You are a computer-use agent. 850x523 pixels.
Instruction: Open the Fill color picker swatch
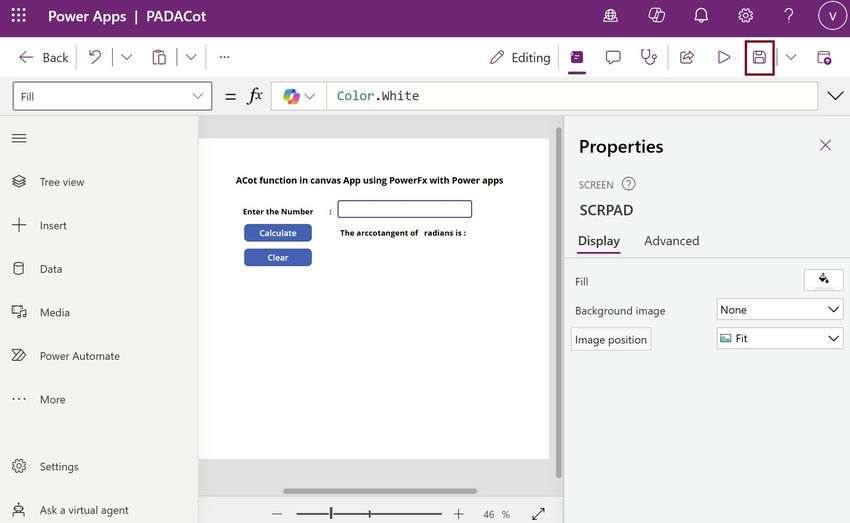click(x=823, y=280)
